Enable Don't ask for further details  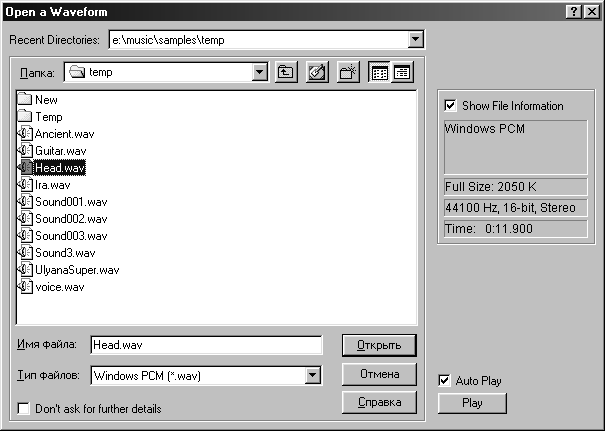(x=24, y=408)
